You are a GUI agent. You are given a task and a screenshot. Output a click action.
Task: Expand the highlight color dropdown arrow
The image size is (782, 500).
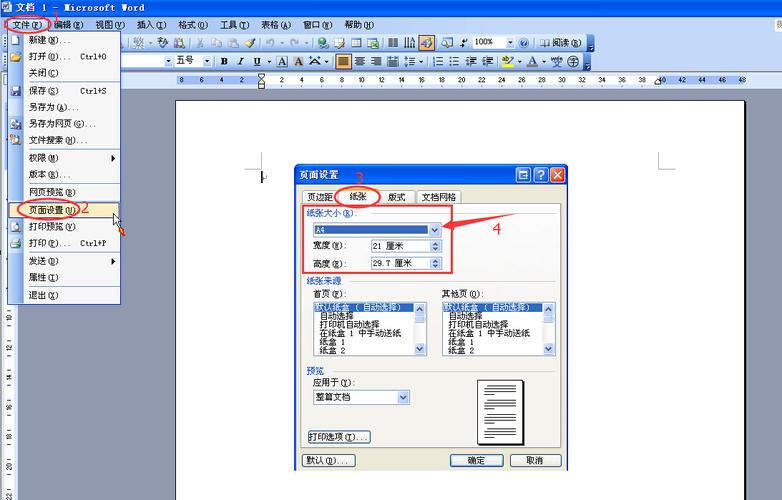[x=520, y=61]
